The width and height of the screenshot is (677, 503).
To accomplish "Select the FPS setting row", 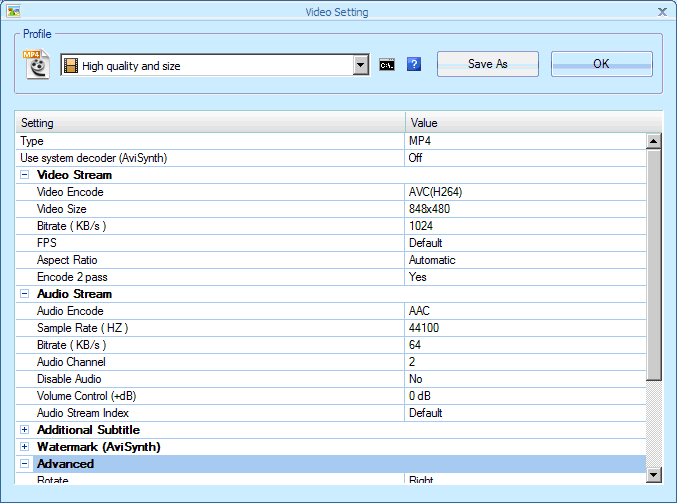I will click(x=47, y=243).
